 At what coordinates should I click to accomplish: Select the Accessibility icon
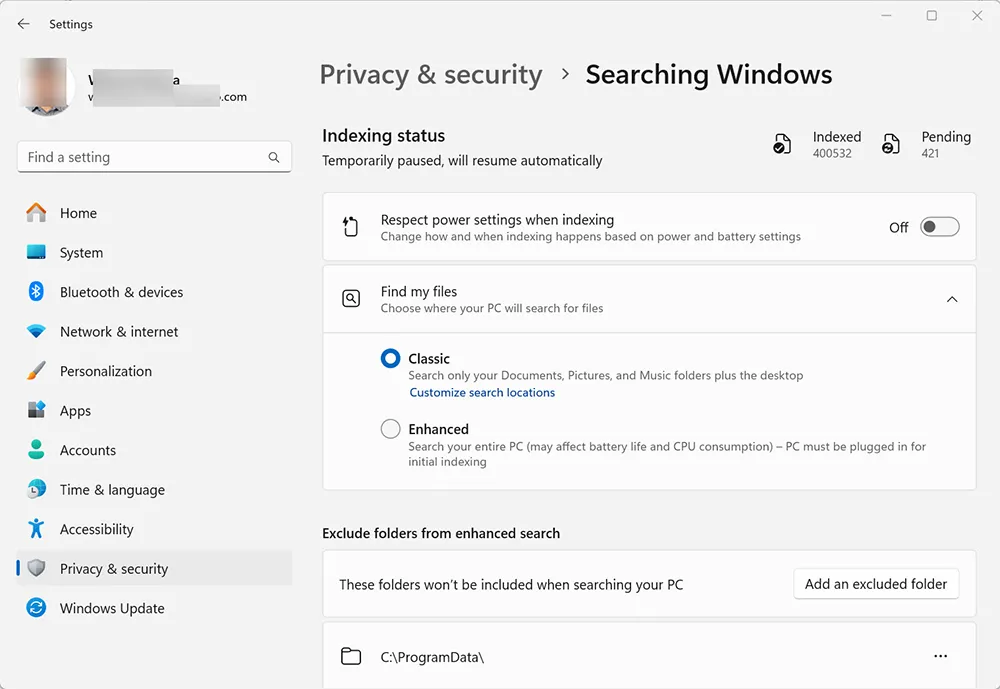coord(38,529)
